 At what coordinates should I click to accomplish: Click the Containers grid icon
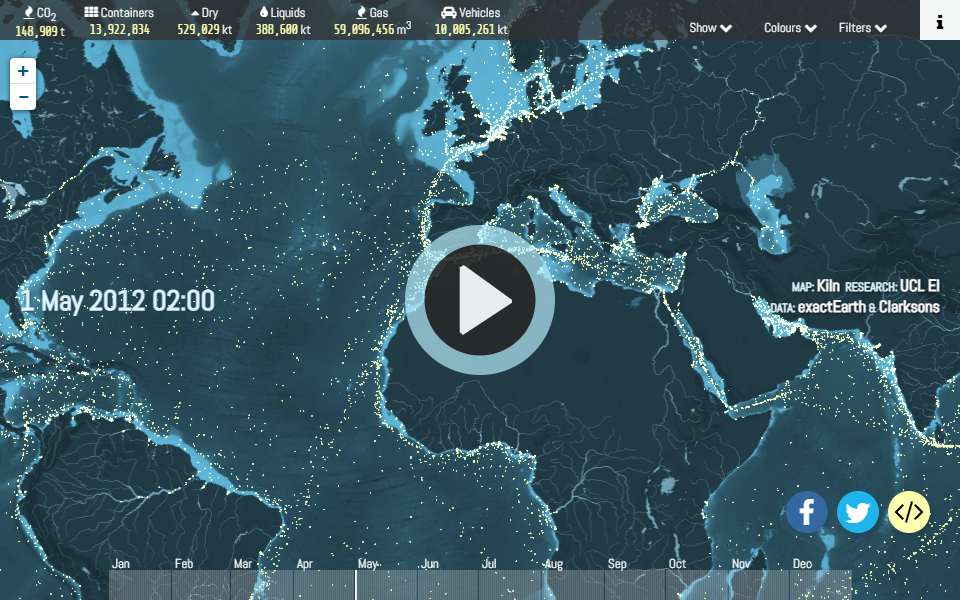(91, 12)
